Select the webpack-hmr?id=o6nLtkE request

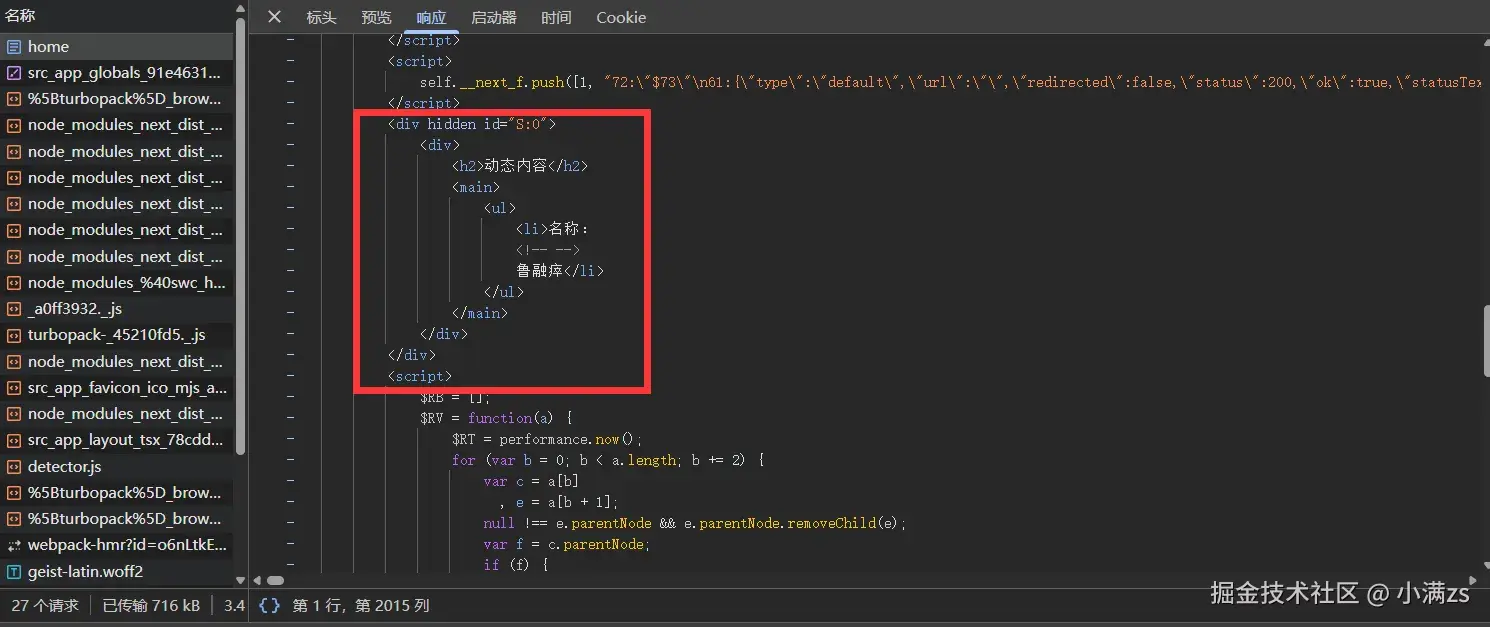point(117,545)
